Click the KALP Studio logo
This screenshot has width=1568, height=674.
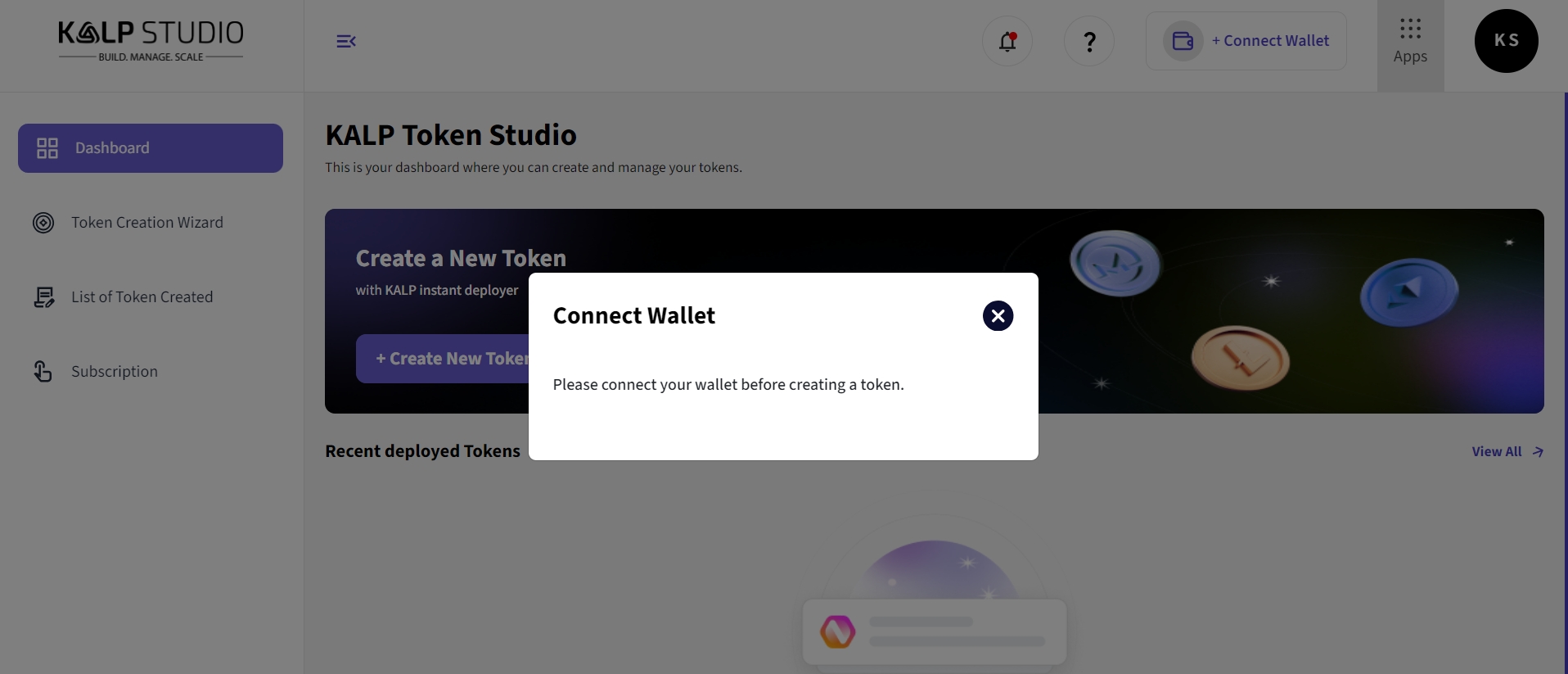pos(151,41)
